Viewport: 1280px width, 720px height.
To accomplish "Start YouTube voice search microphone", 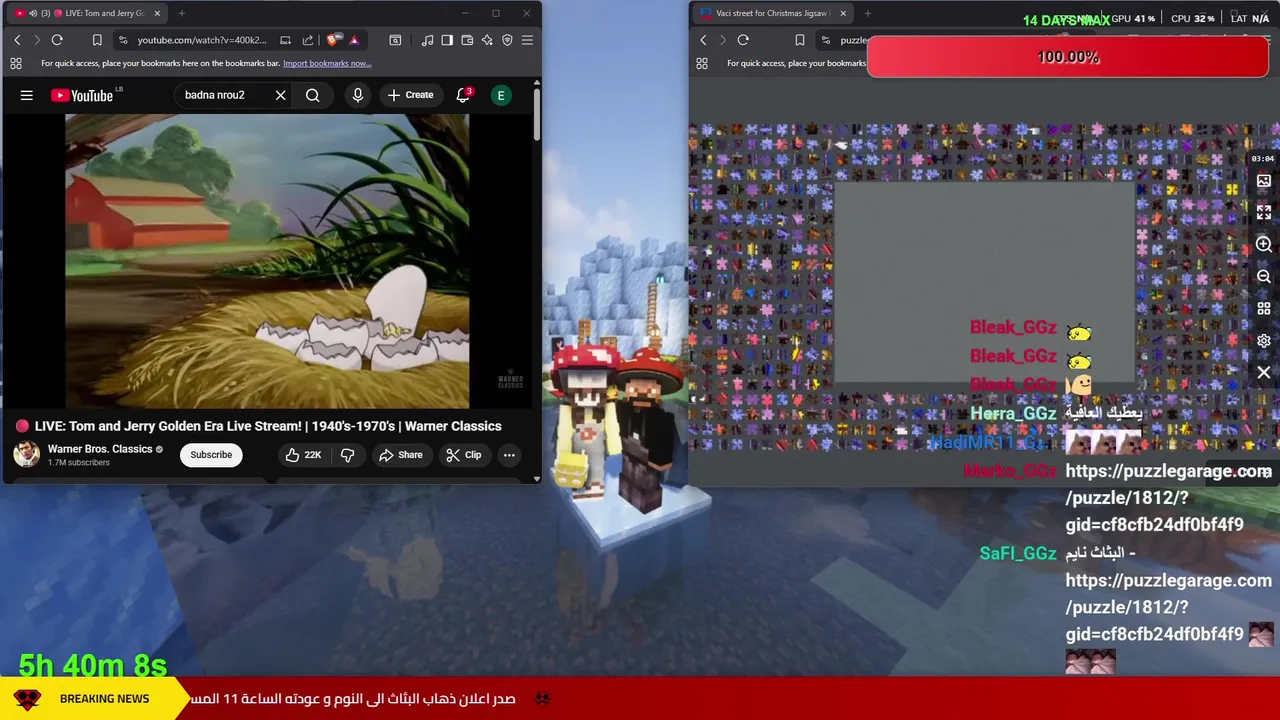I will (358, 95).
